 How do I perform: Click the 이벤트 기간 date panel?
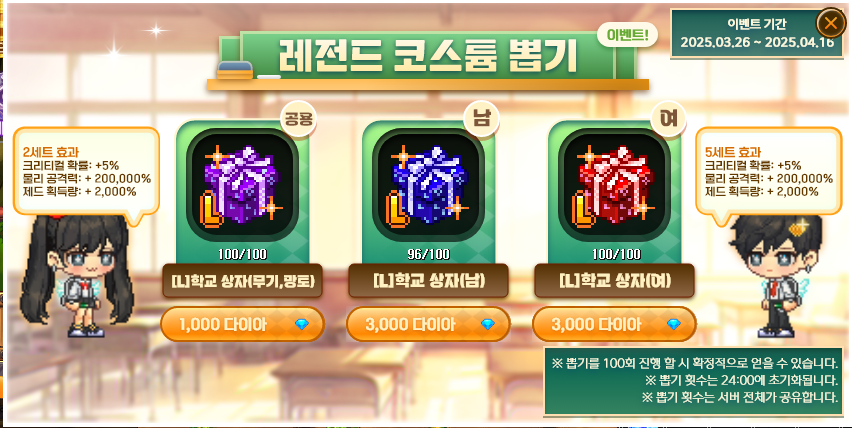pos(753,34)
